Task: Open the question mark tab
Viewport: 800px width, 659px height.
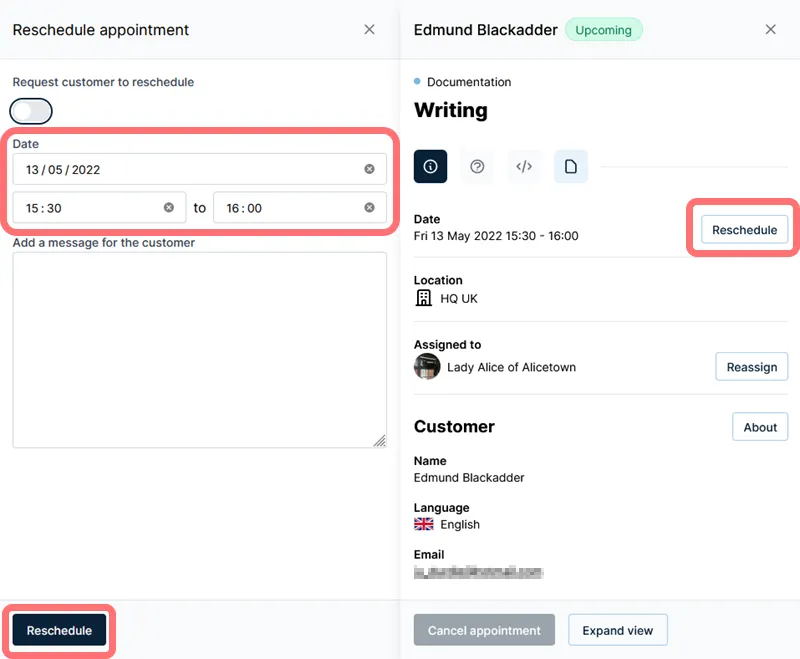Action: pos(477,166)
